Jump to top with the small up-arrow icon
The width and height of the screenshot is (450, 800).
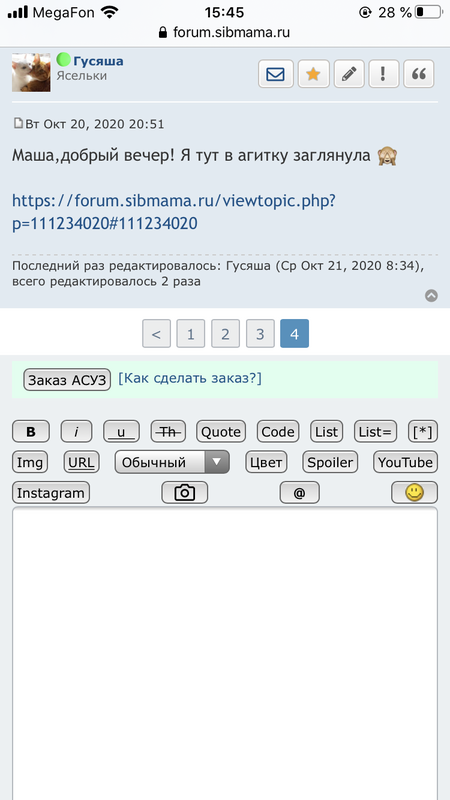(x=431, y=295)
